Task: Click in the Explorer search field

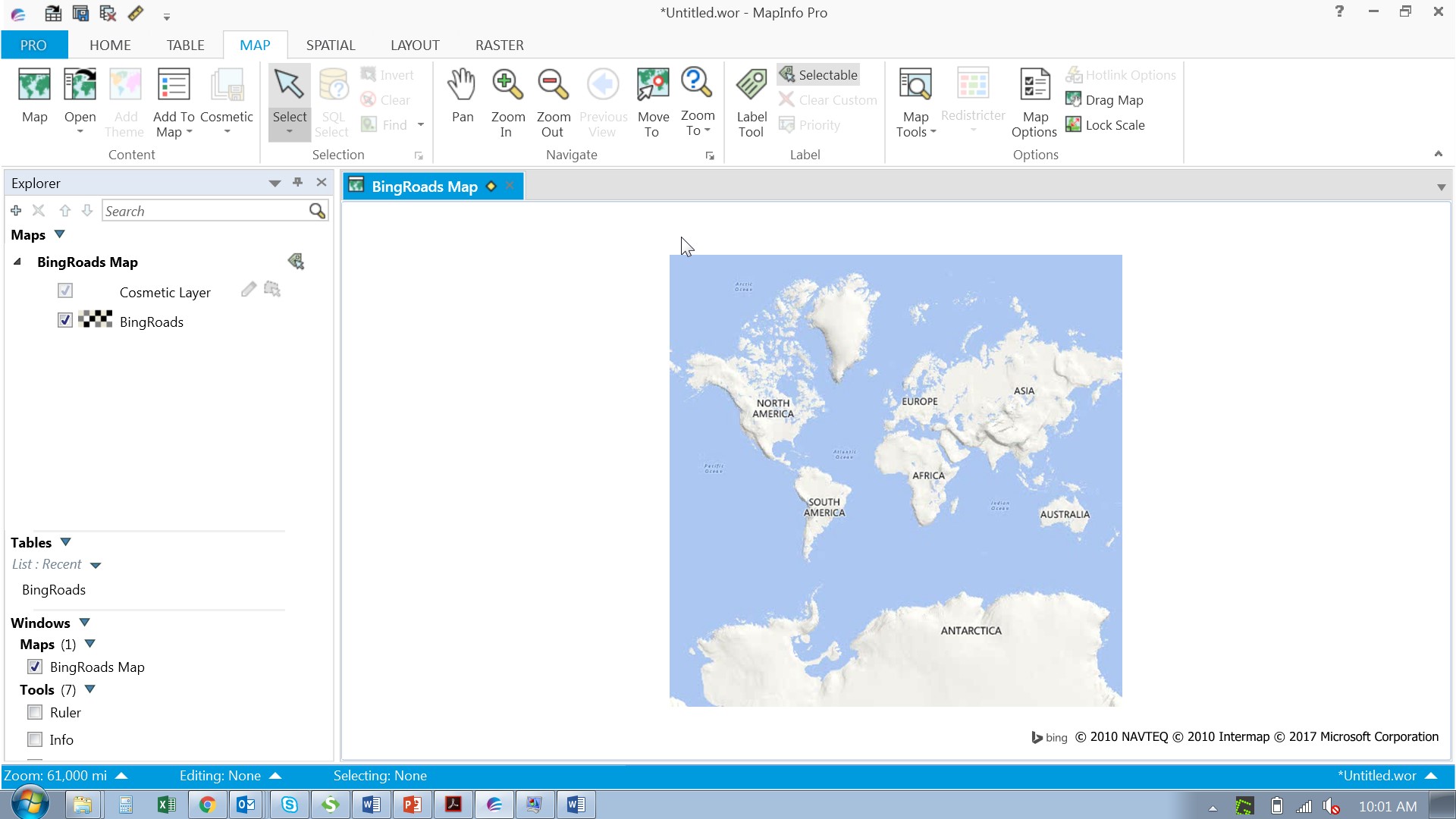Action: pyautogui.click(x=205, y=211)
